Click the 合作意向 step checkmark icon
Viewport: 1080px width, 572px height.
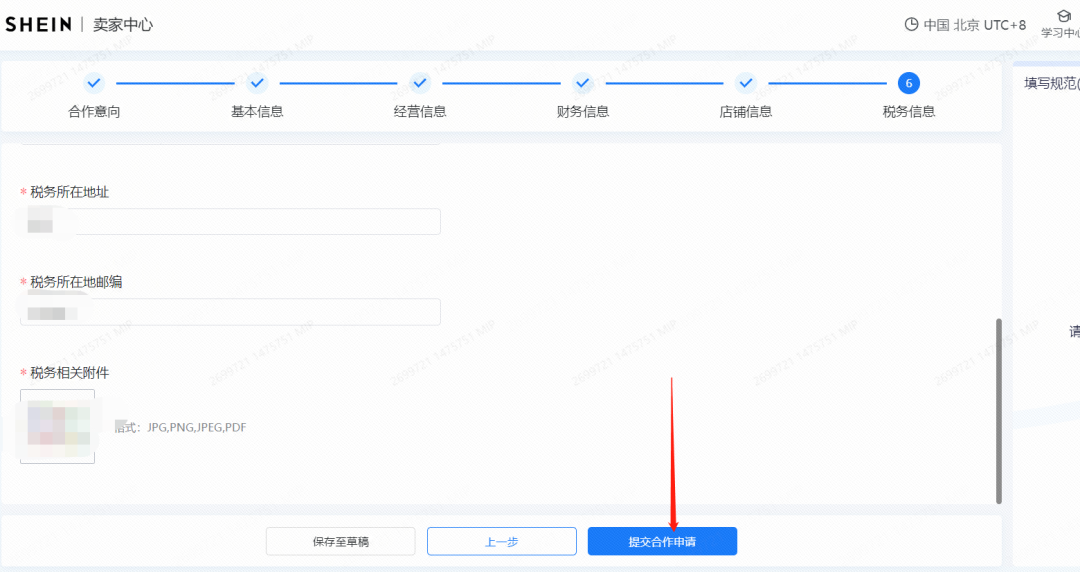tap(94, 83)
